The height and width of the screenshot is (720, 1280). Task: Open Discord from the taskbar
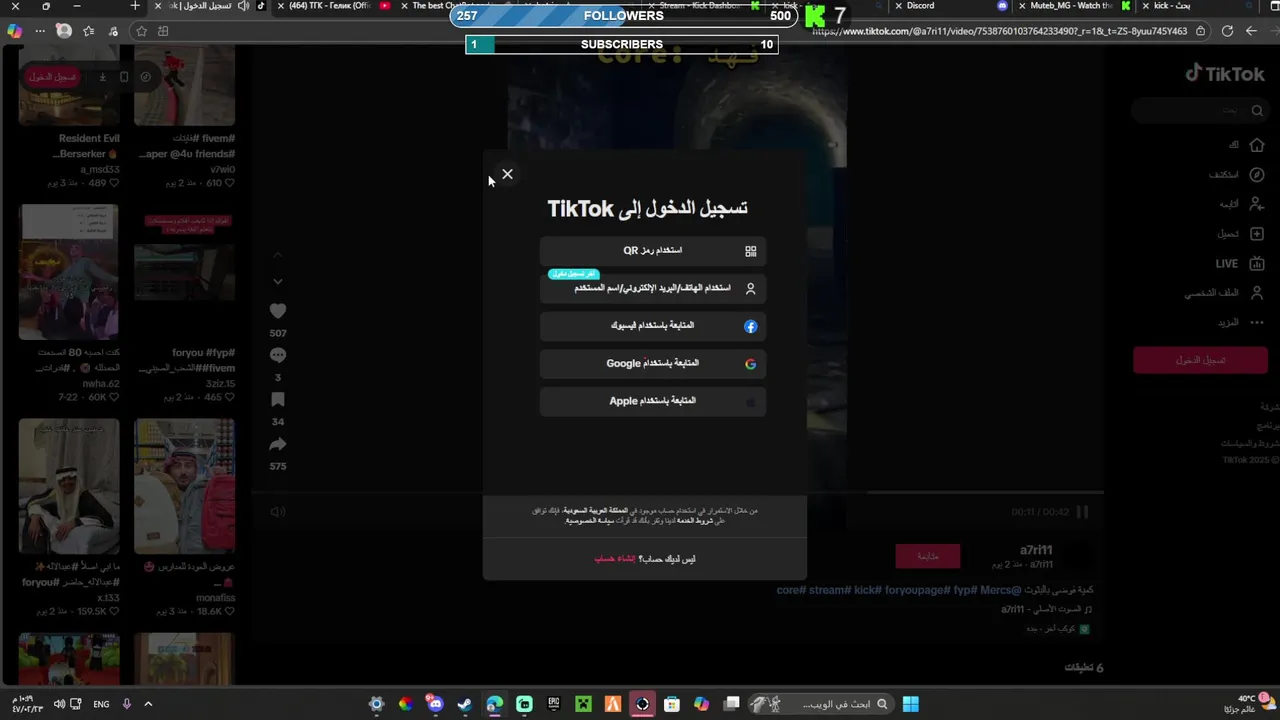coord(435,704)
